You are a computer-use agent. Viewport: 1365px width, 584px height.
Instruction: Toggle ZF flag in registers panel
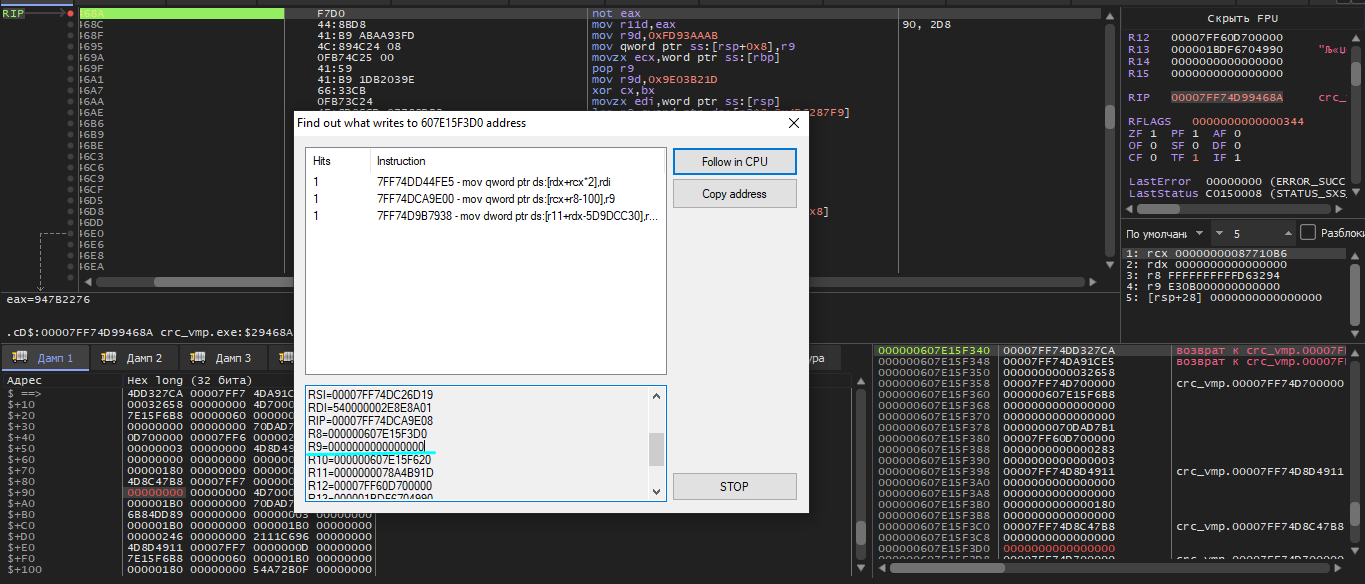[1142, 133]
